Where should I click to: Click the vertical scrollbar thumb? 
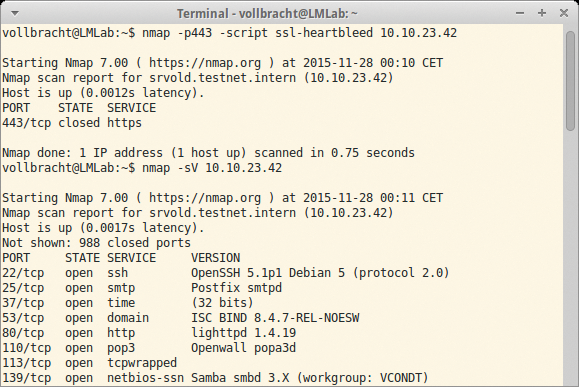pos(570,81)
